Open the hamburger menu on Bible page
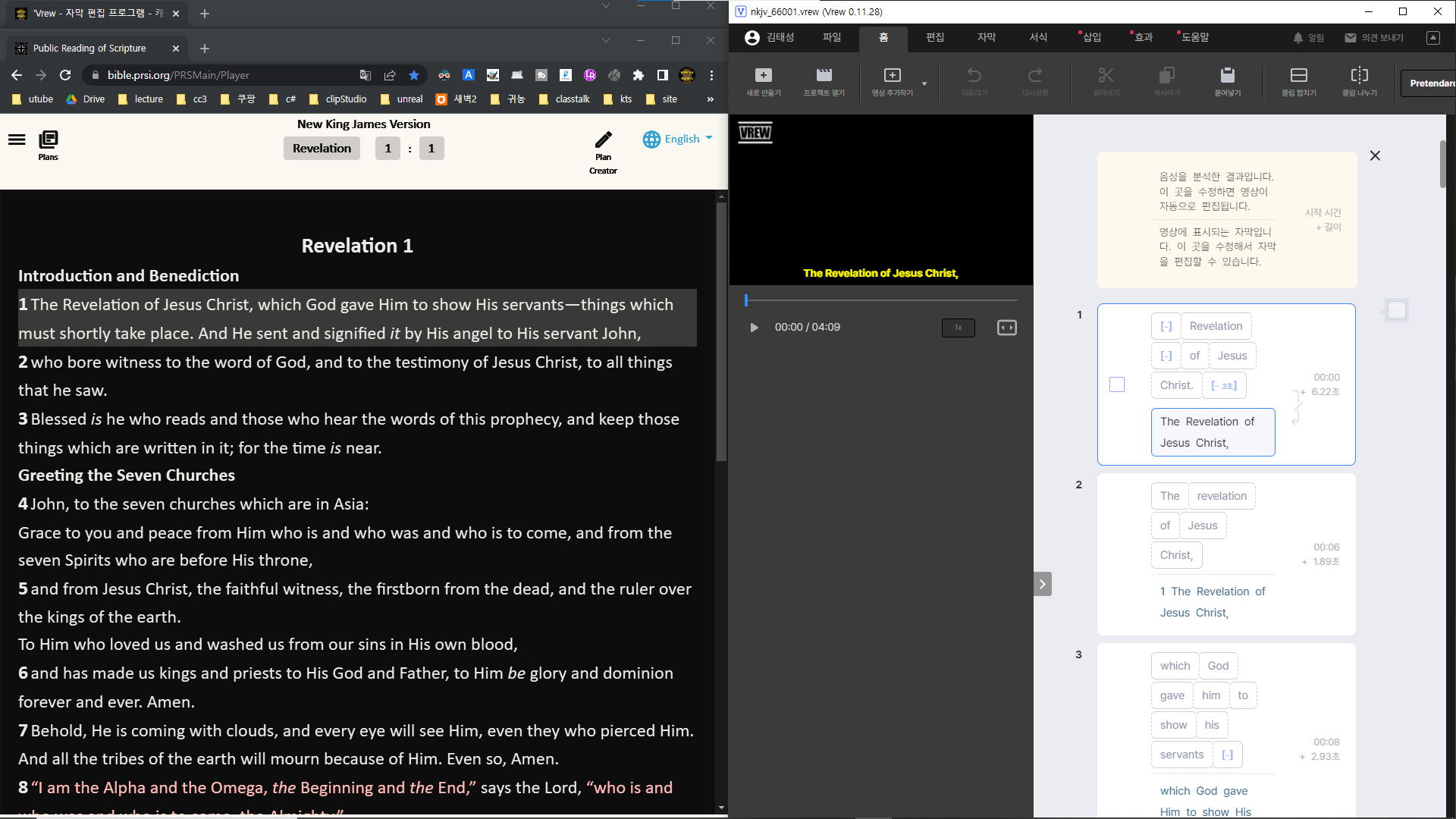 click(17, 140)
